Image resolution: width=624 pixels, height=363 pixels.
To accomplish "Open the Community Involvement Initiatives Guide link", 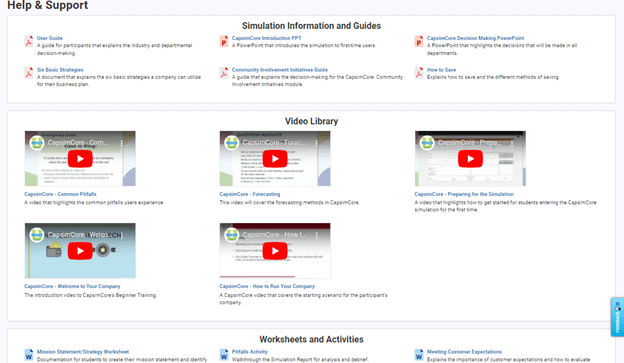I will (280, 70).
